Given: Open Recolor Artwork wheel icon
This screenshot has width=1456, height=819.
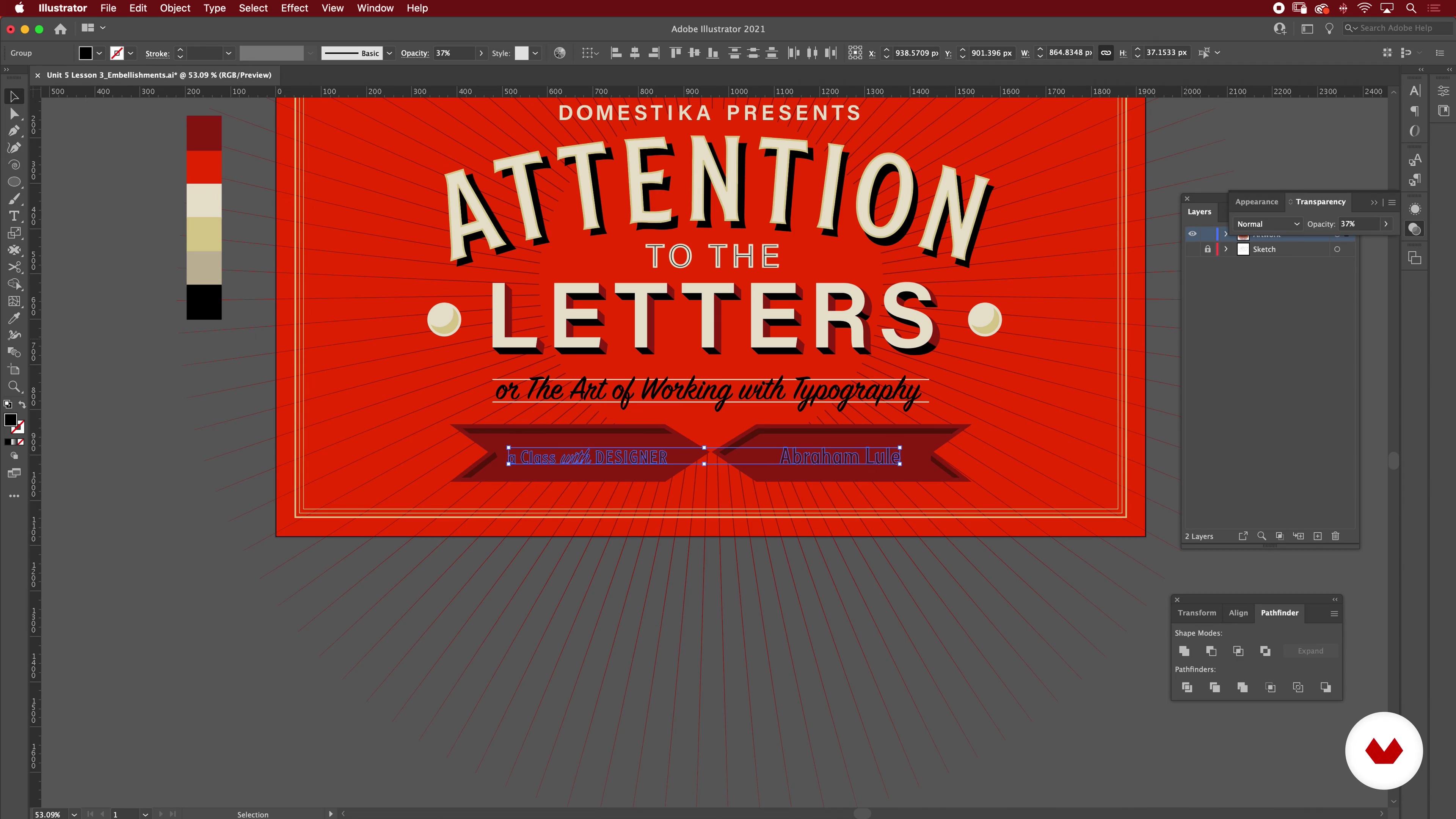Looking at the screenshot, I should point(560,53).
